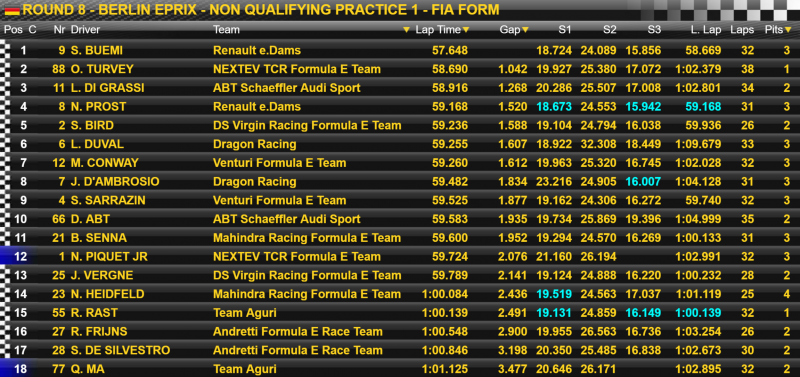Click the blue position marker for row 18
Image resolution: width=800 pixels, height=377 pixels.
click(14, 369)
